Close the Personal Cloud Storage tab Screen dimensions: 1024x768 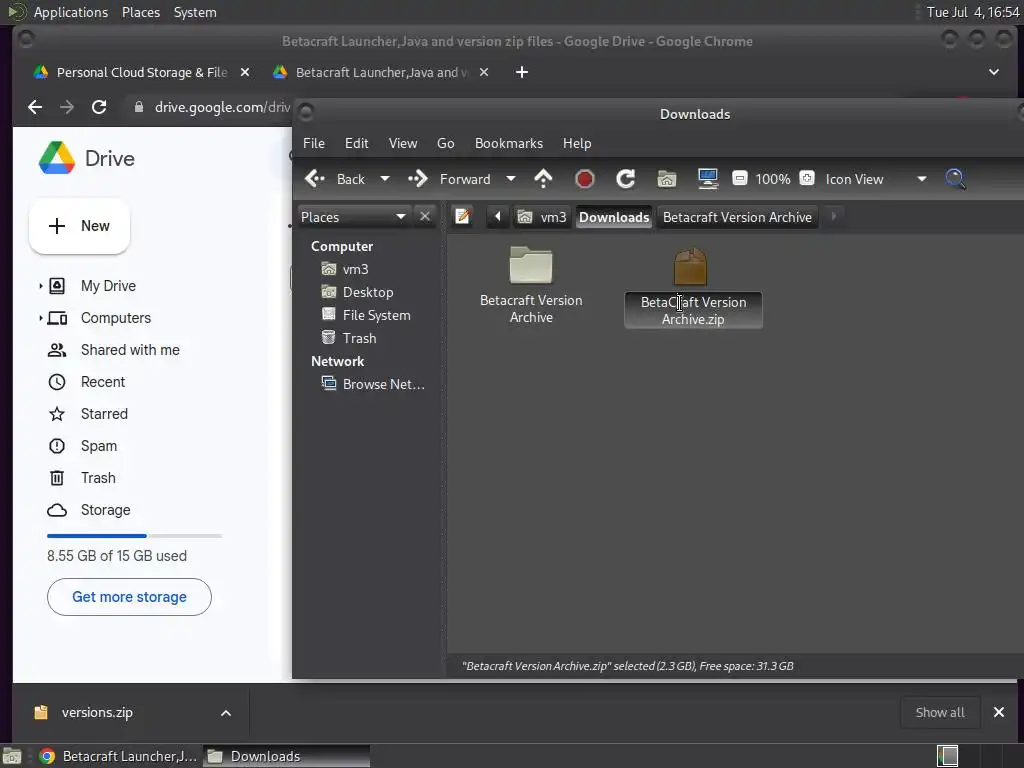[245, 72]
